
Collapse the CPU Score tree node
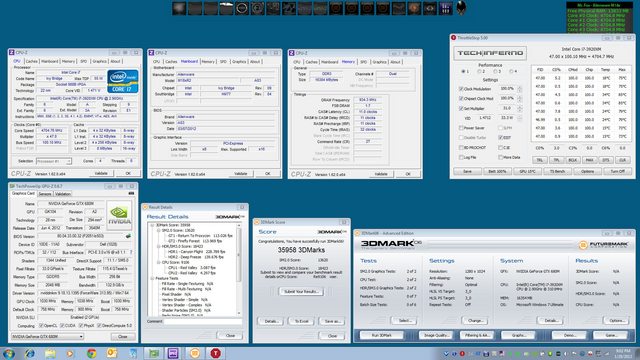158,262
